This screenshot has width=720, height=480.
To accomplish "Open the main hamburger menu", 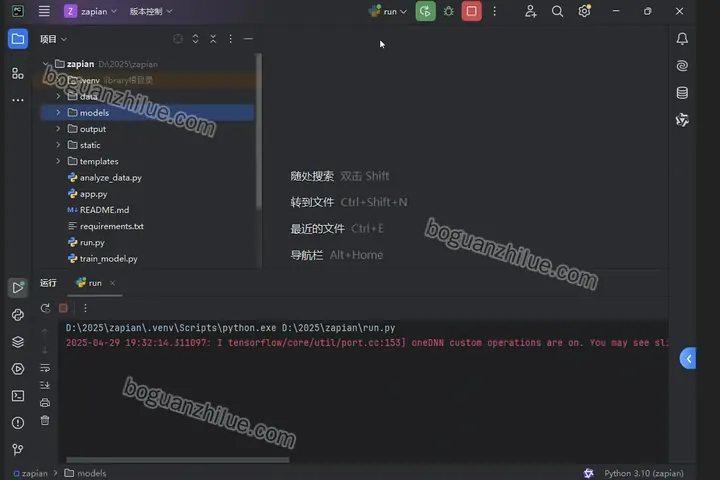I will click(44, 11).
